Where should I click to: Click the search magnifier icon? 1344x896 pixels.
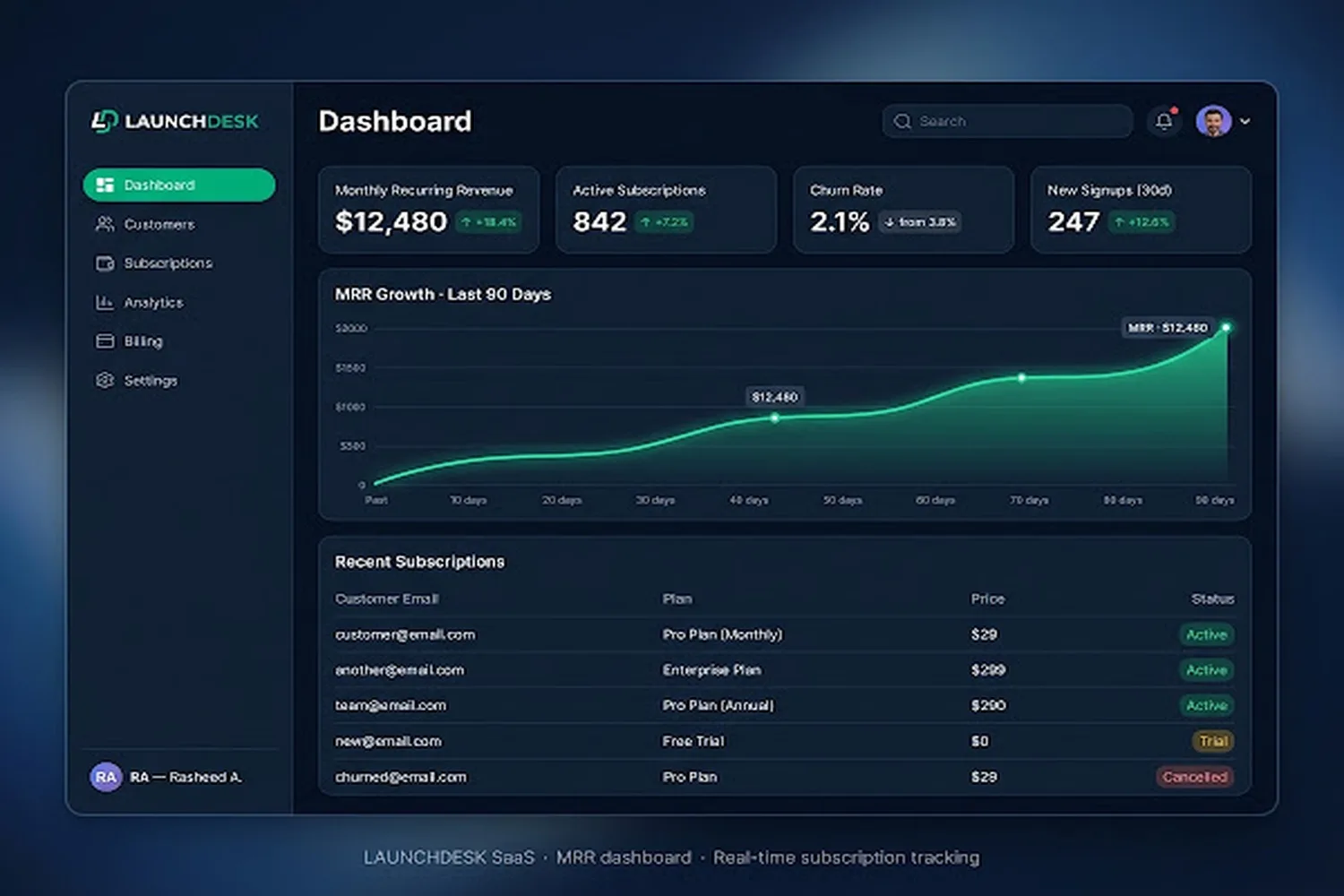click(902, 121)
